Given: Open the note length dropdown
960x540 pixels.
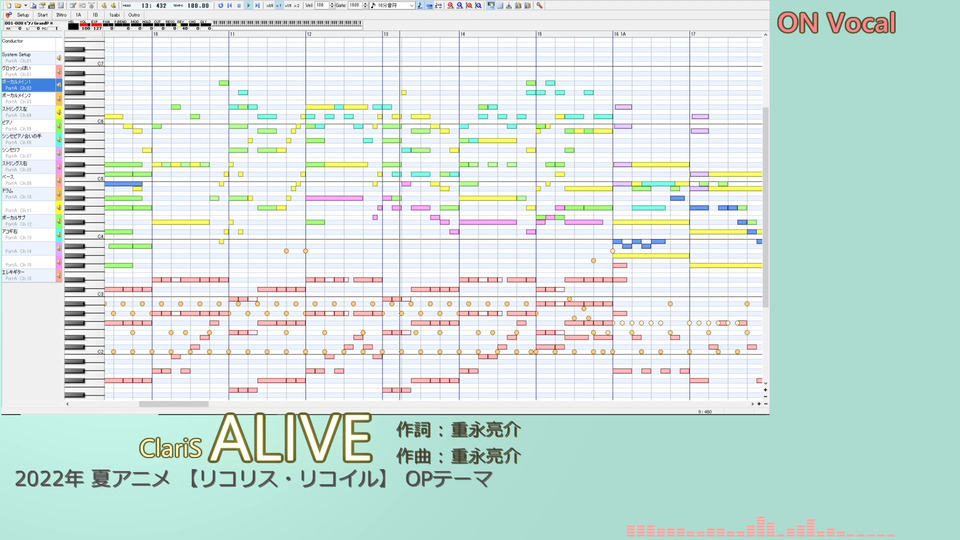Looking at the screenshot, I should coord(392,6).
